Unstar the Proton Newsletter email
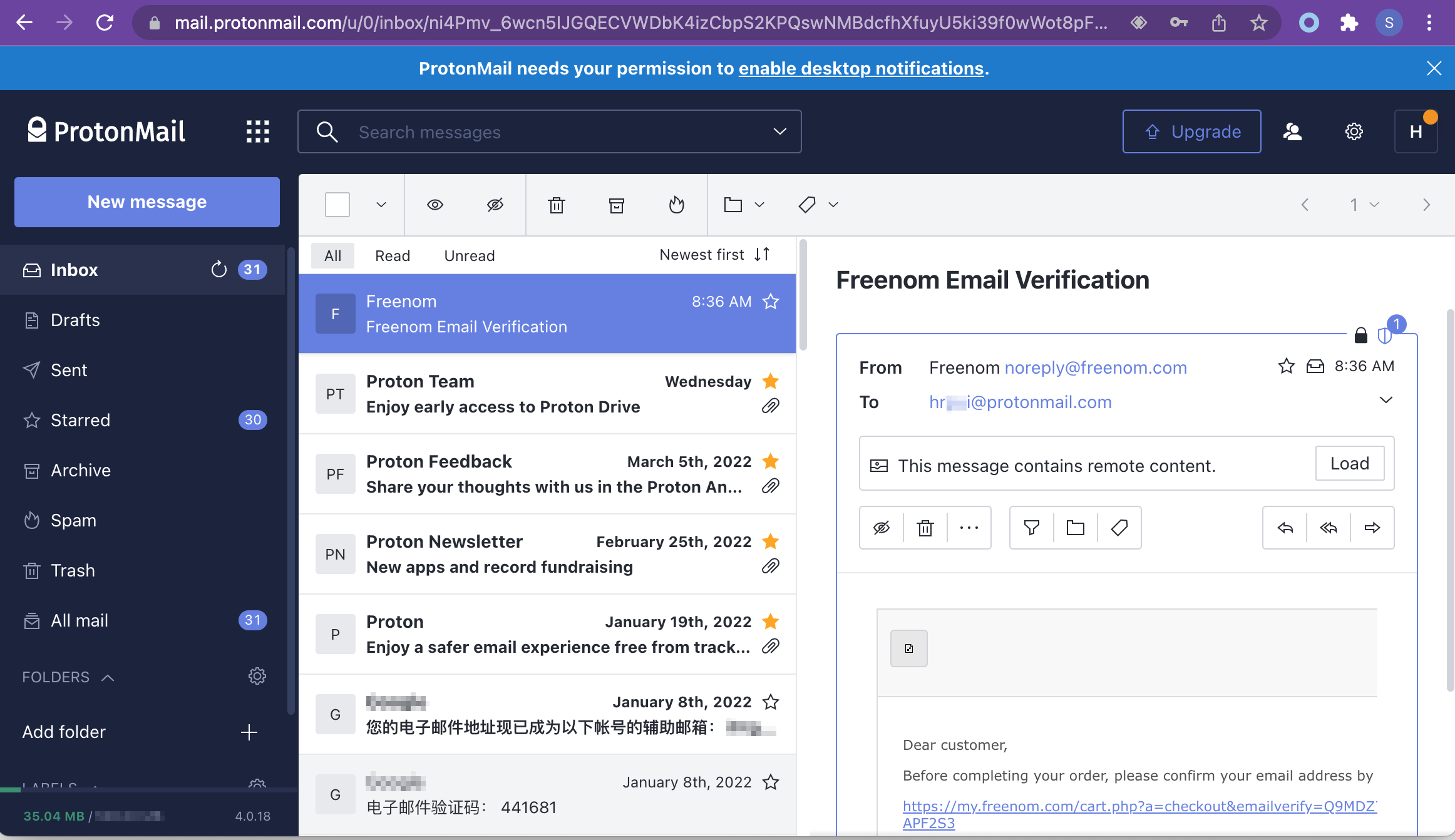 (771, 541)
